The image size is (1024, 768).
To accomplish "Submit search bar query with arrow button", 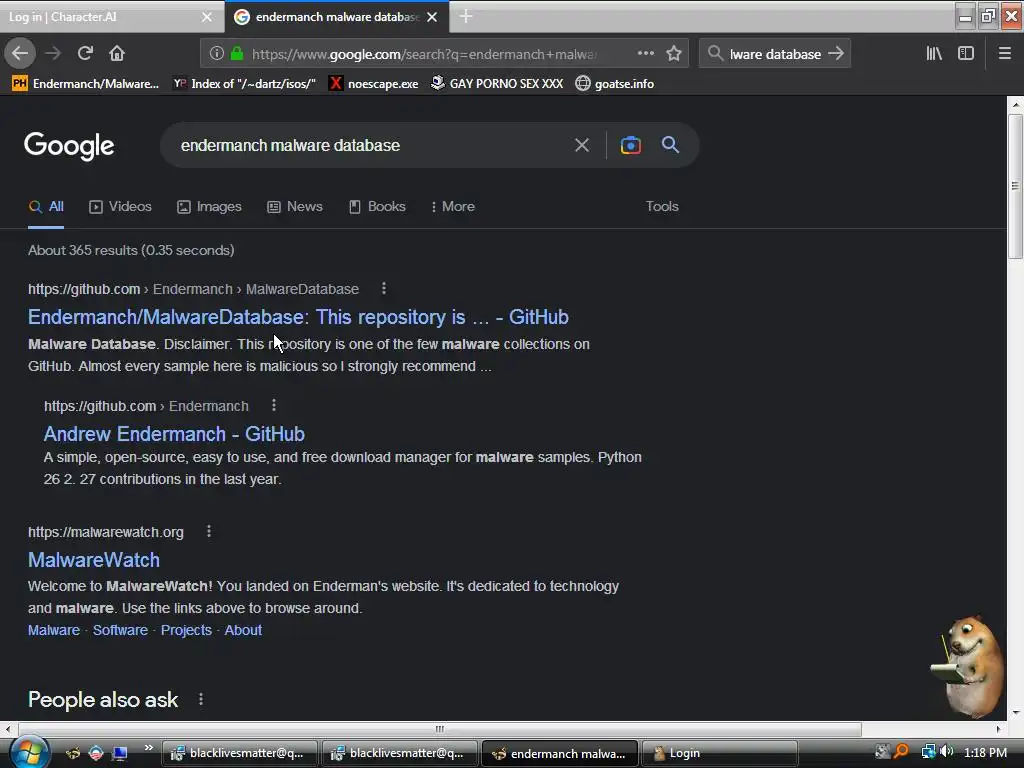I will pyautogui.click(x=836, y=54).
